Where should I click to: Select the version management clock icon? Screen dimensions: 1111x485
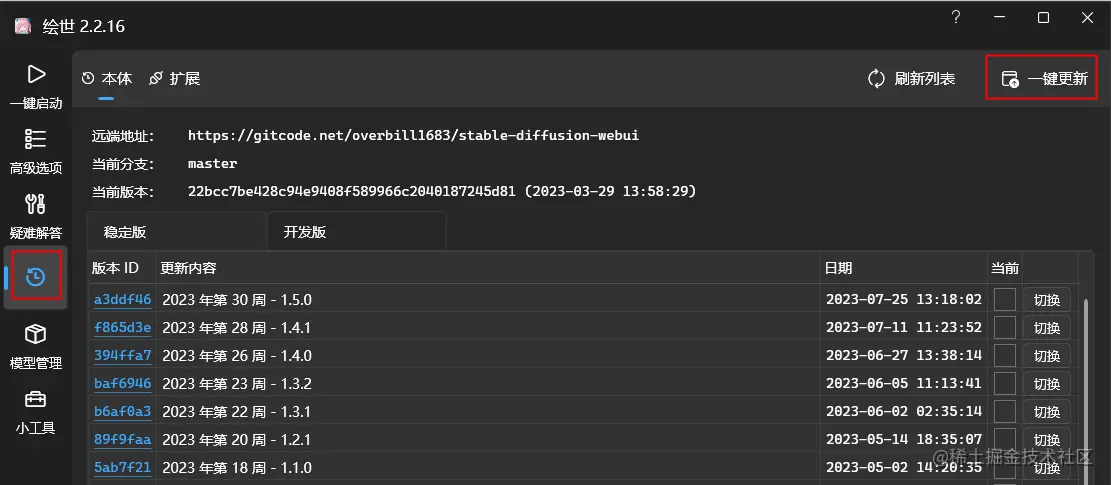pyautogui.click(x=35, y=277)
